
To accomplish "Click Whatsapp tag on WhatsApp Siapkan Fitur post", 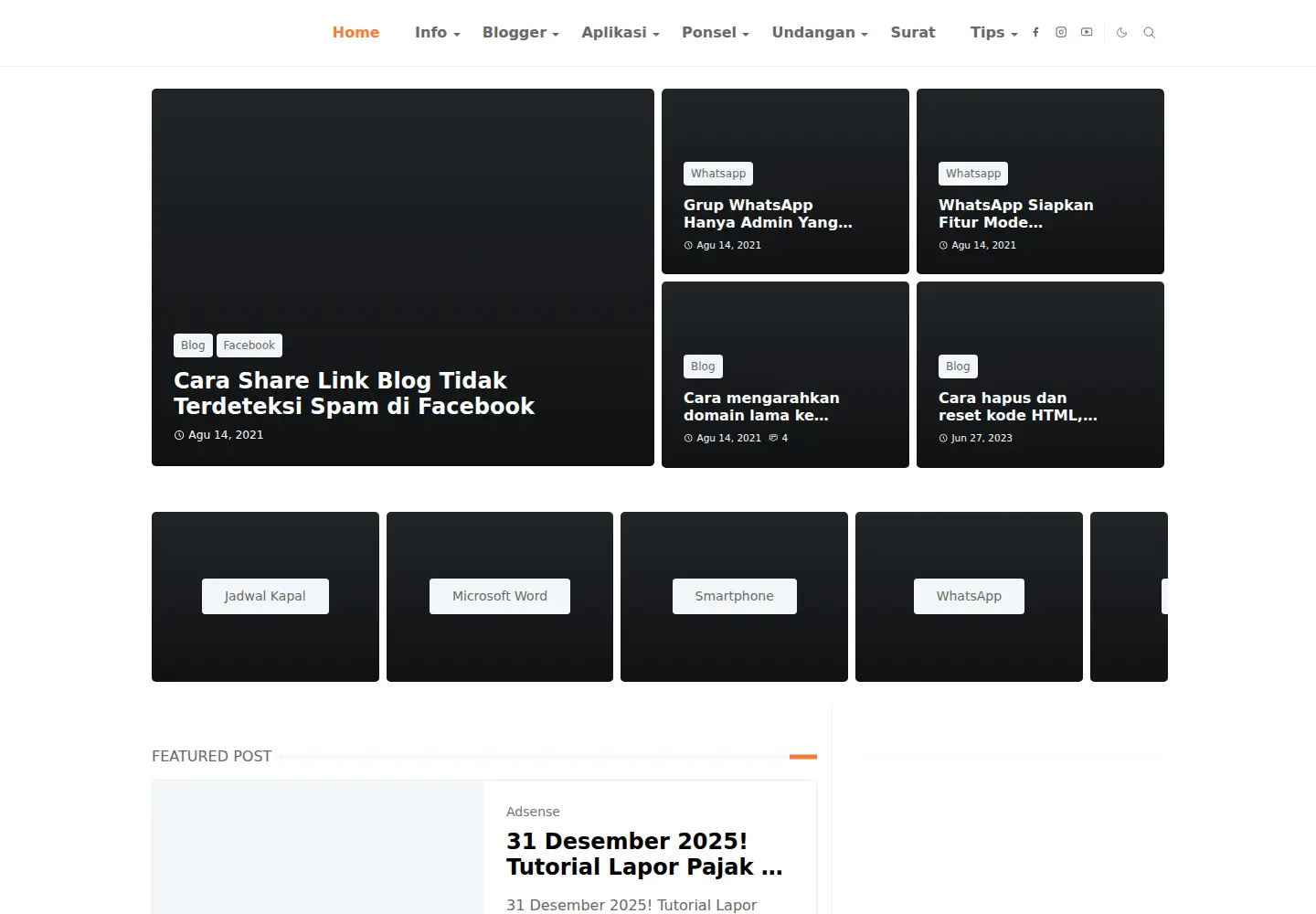I will [x=973, y=174].
